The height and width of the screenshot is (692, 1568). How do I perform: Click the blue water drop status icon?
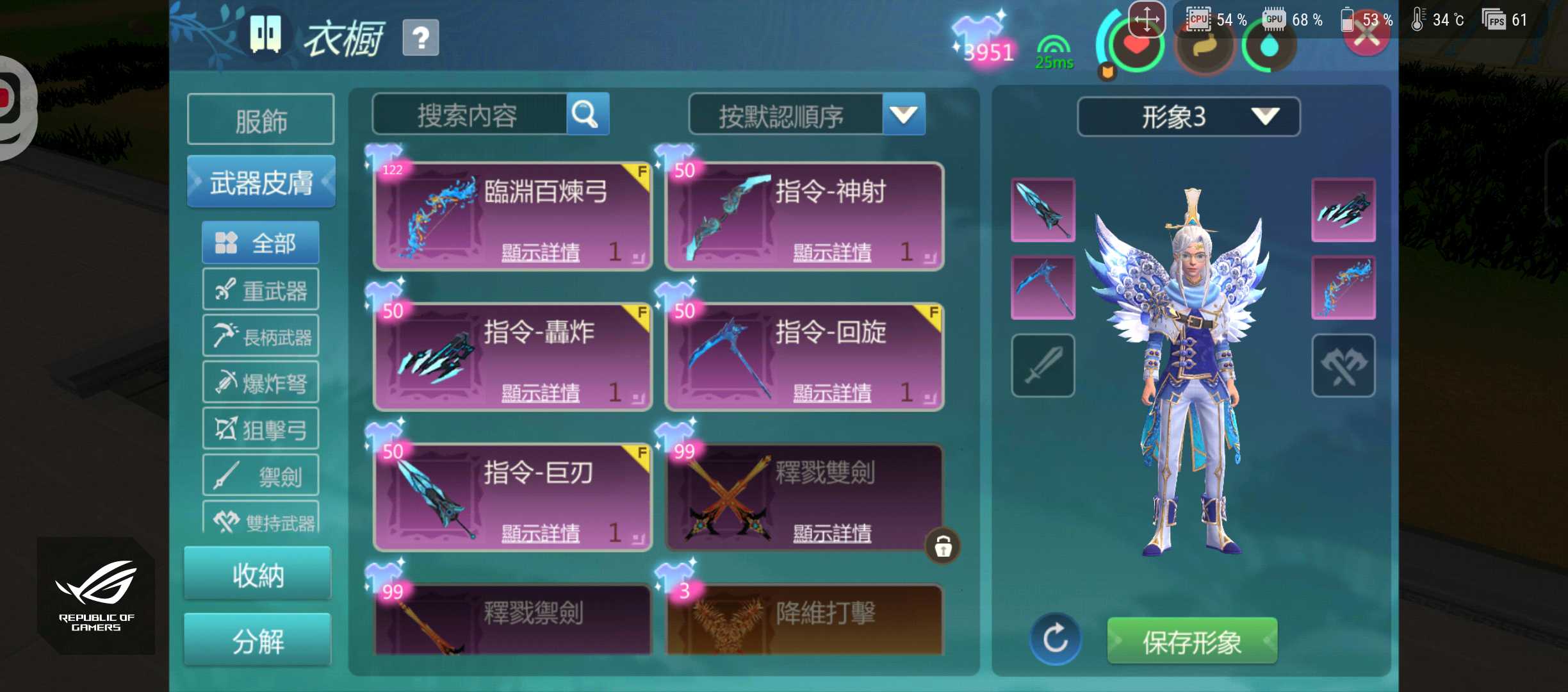click(1268, 46)
